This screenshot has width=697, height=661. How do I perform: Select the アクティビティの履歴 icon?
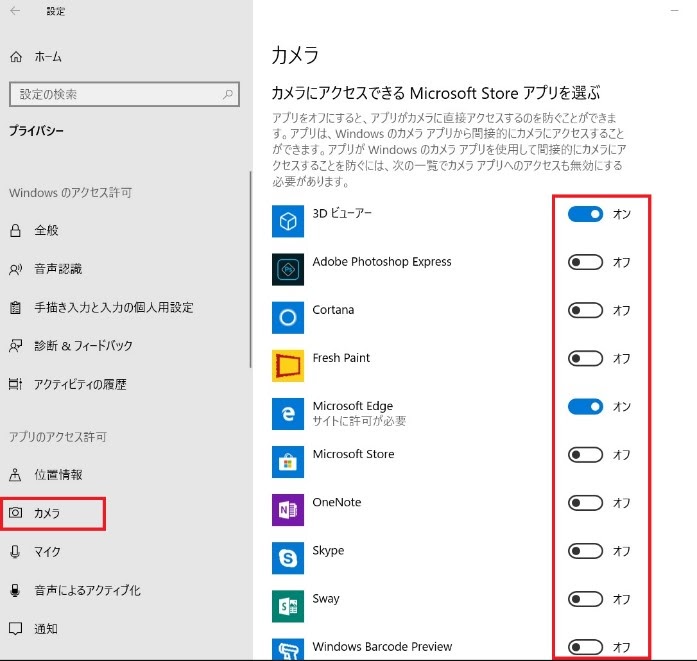pyautogui.click(x=16, y=384)
